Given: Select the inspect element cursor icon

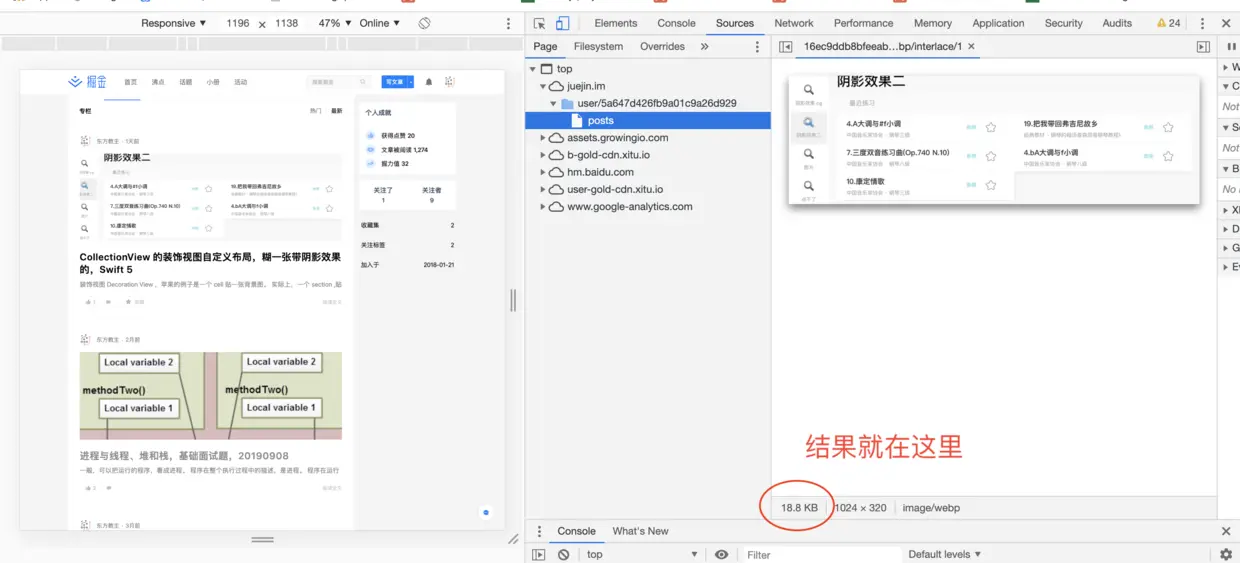Looking at the screenshot, I should [540, 23].
